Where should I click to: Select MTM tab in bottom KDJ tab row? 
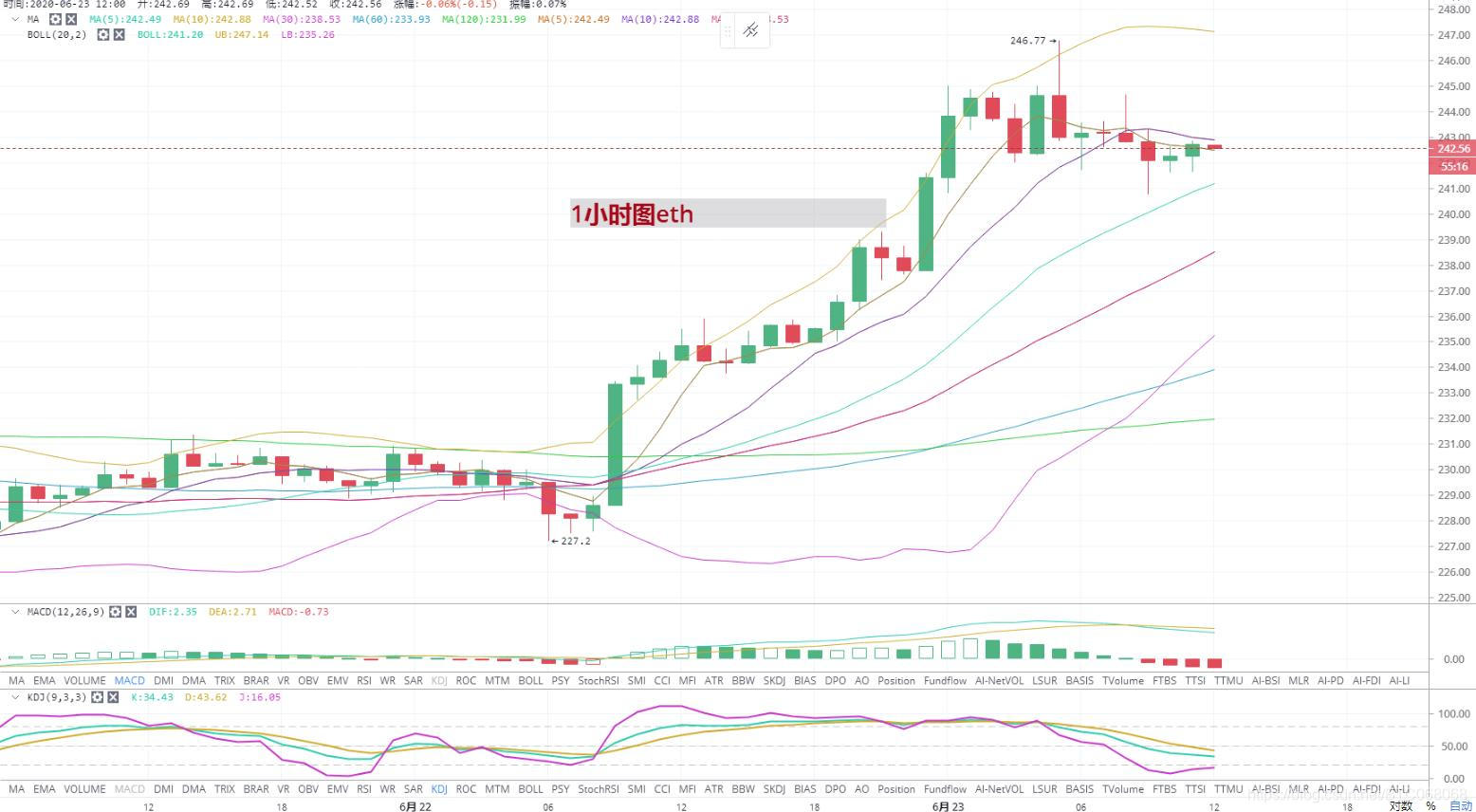pos(497,788)
